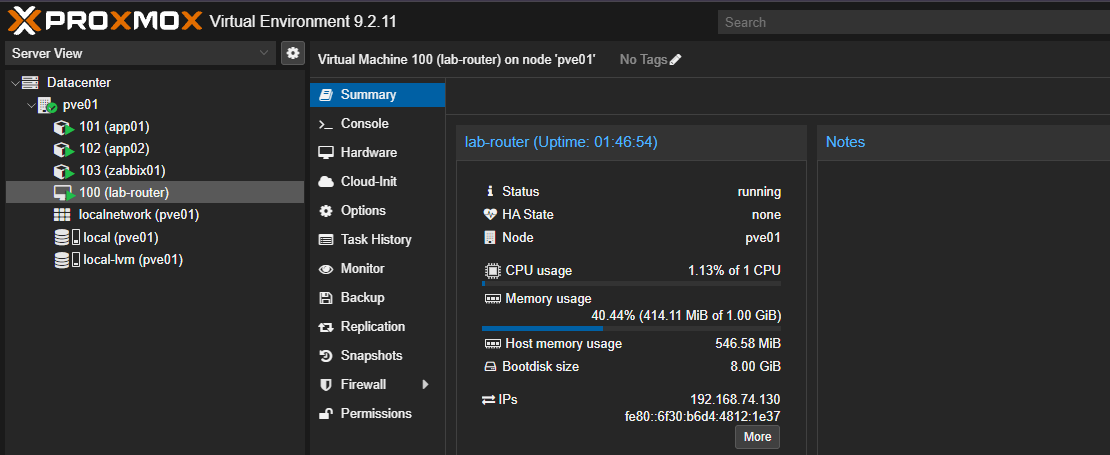Viewport: 1110px width, 455px height.
Task: Click the 546.58 MiB host memory value
Action: coord(748,344)
